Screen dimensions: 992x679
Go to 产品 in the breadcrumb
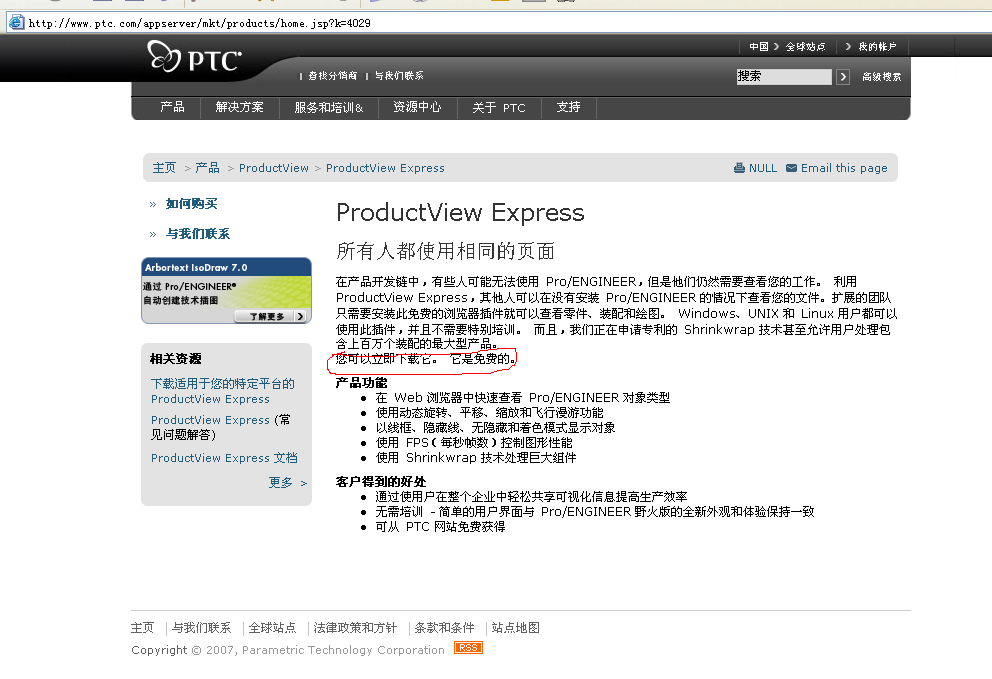pos(207,168)
